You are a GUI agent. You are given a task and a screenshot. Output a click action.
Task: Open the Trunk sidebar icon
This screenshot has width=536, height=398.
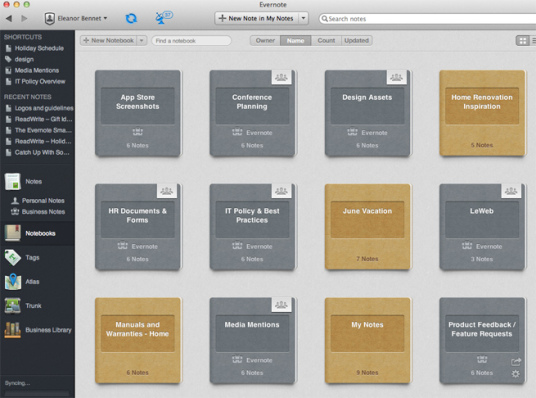tap(13, 306)
